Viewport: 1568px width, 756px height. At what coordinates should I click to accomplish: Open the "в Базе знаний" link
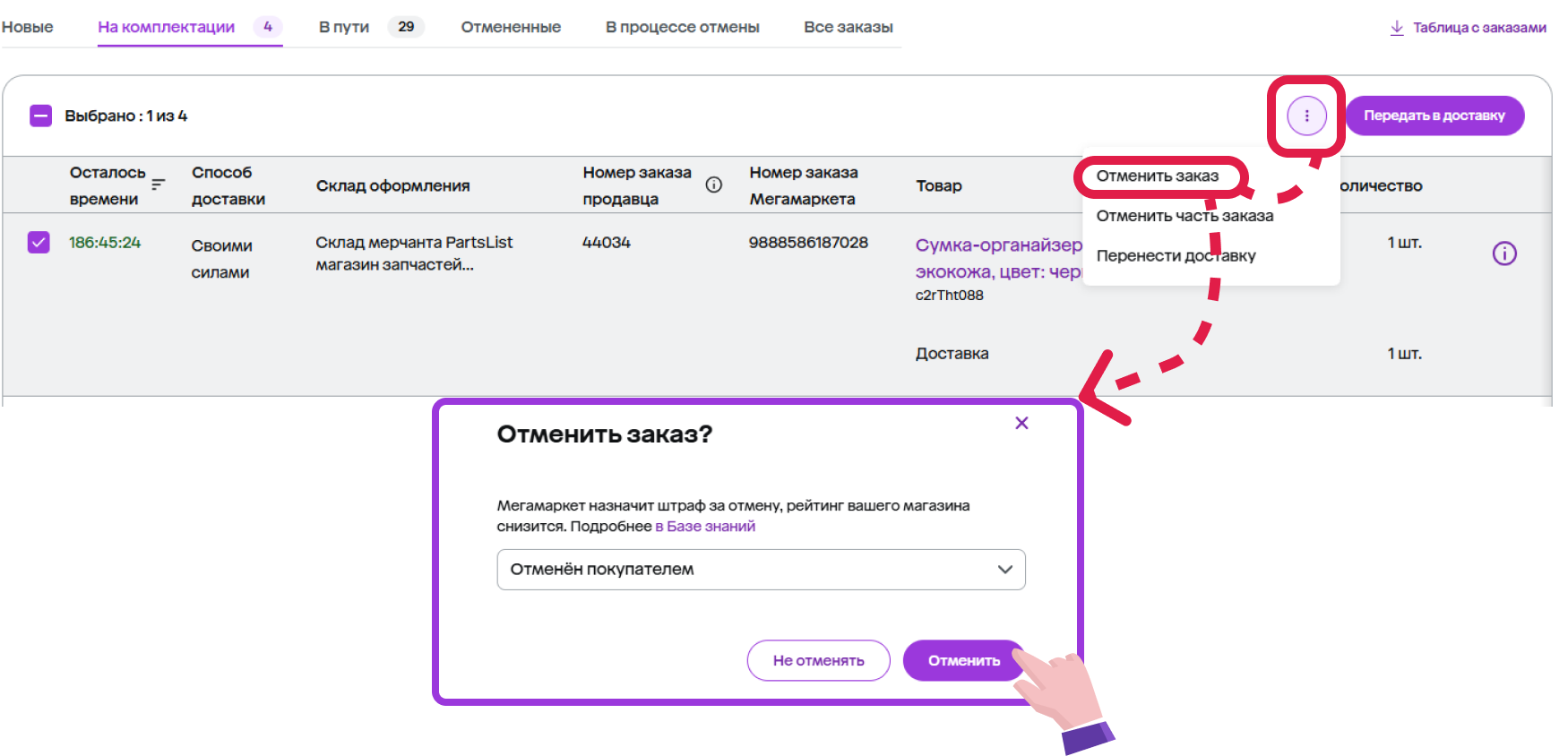(x=705, y=527)
